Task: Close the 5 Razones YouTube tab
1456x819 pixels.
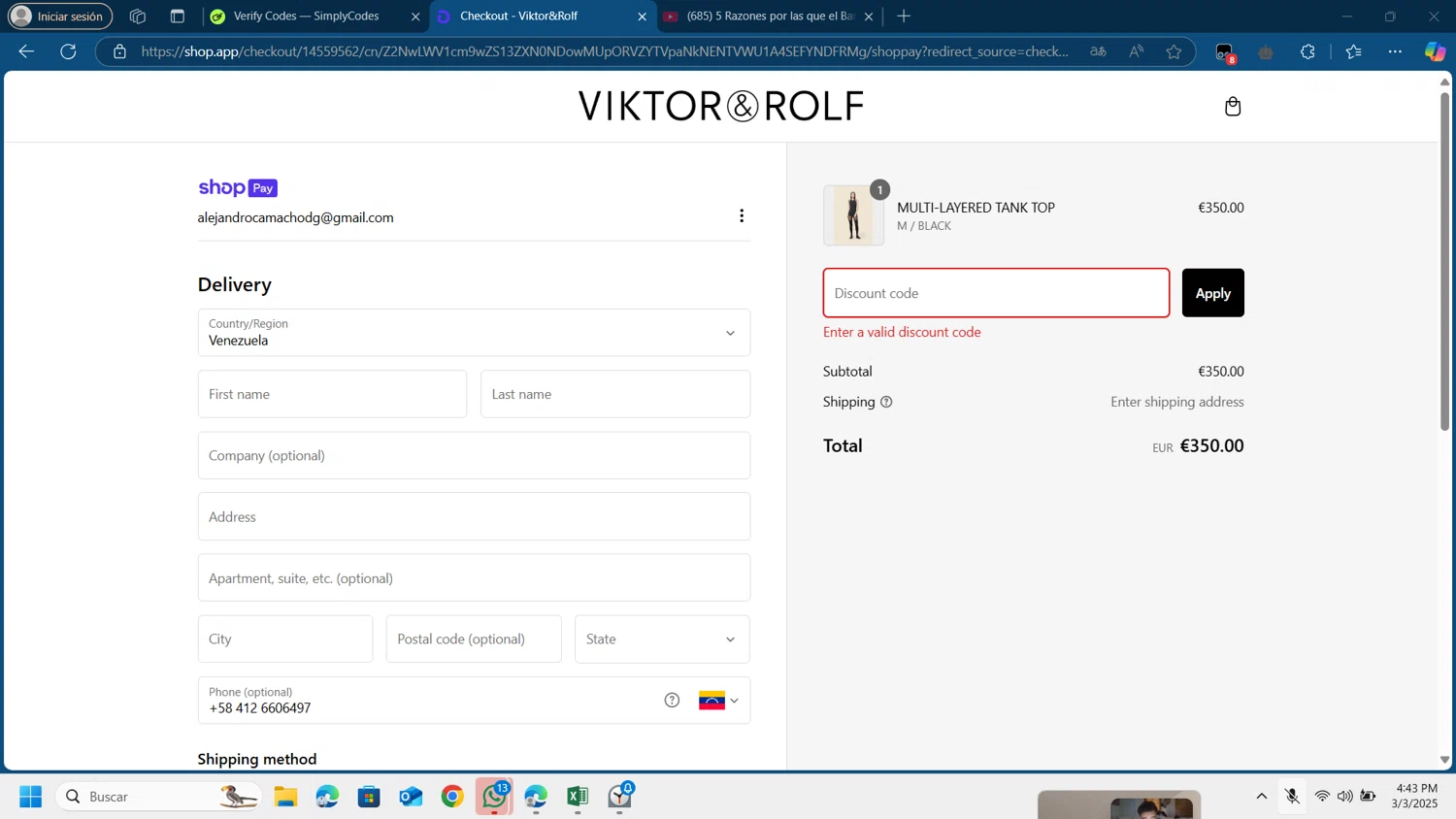Action: point(869,16)
